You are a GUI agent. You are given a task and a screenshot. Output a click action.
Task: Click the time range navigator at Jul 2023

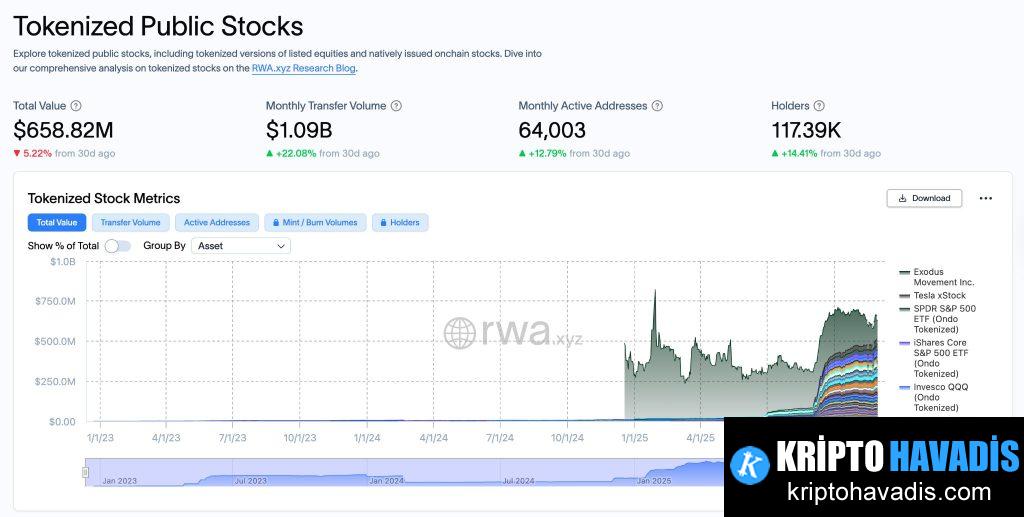[250, 480]
